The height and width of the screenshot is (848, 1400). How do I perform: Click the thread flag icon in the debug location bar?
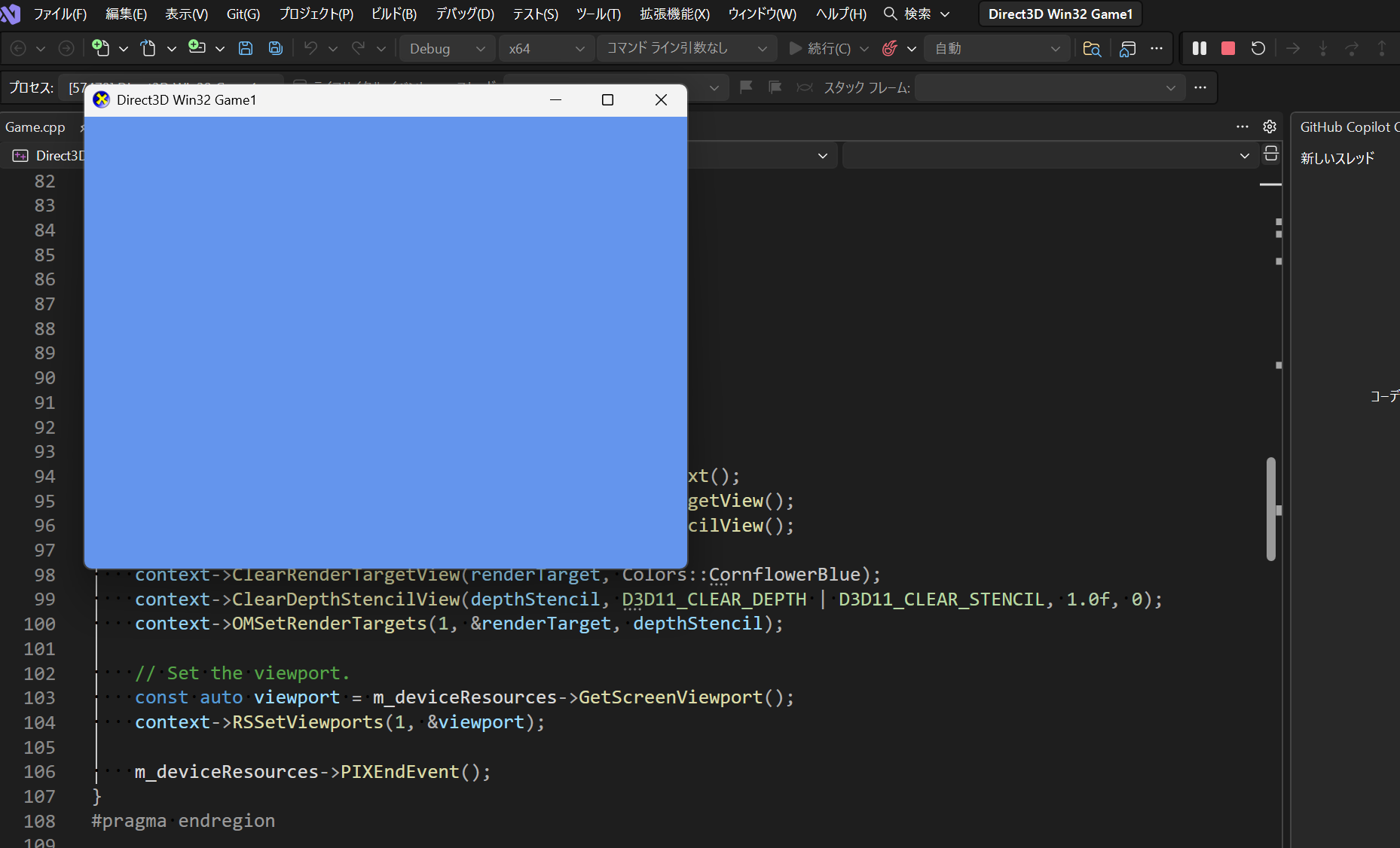(x=746, y=87)
